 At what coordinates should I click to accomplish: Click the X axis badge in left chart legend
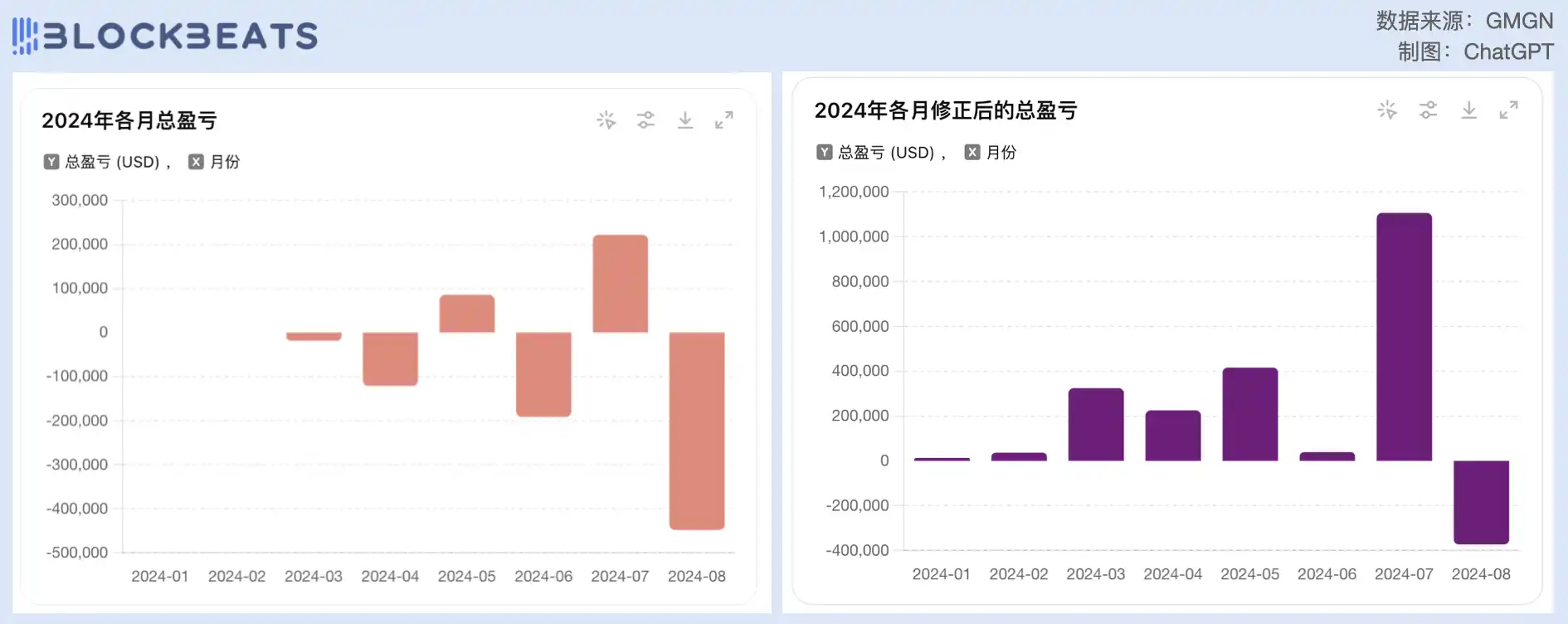[x=196, y=162]
